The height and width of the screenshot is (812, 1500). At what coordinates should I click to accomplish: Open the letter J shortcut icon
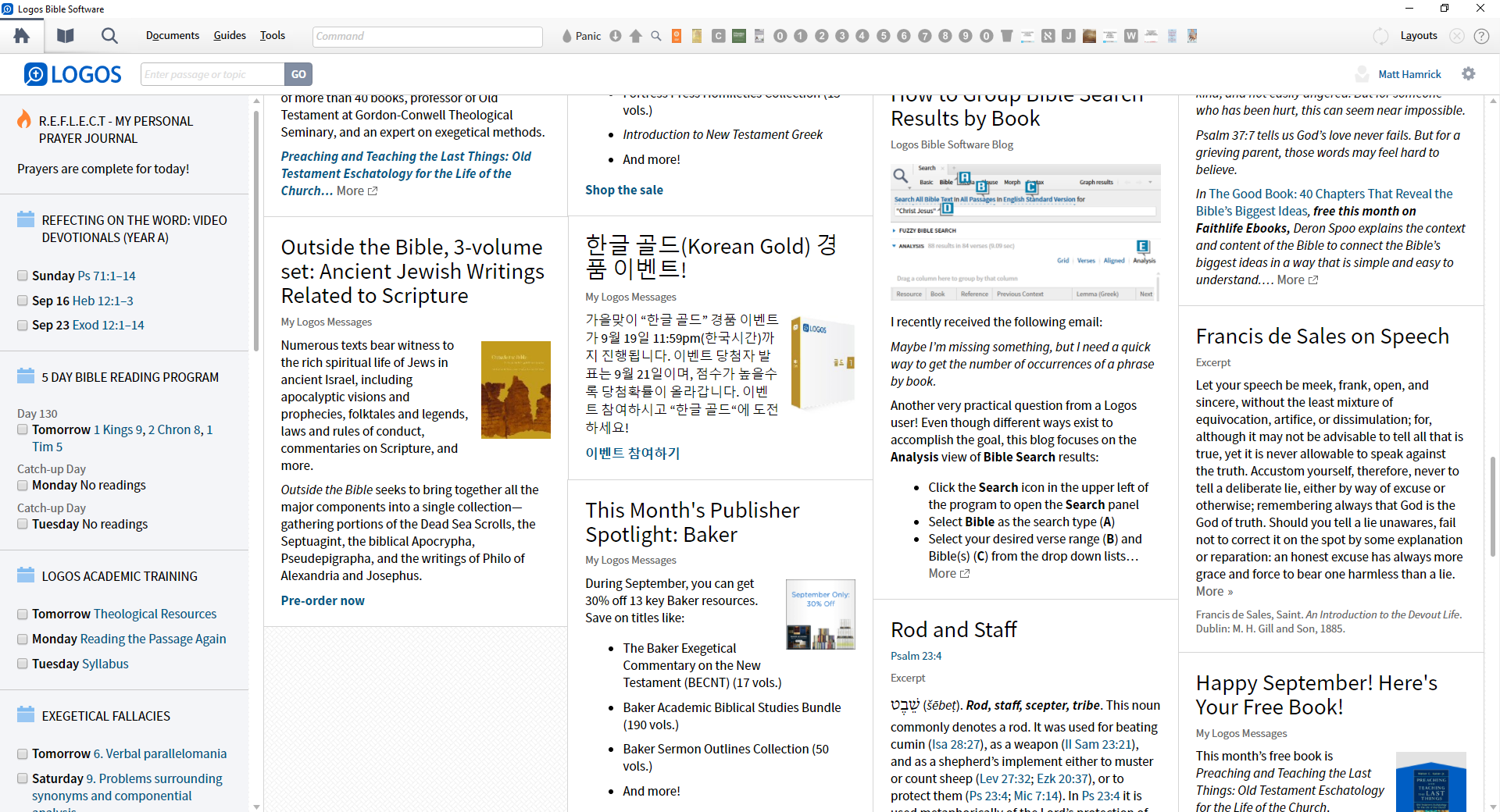pos(1069,36)
